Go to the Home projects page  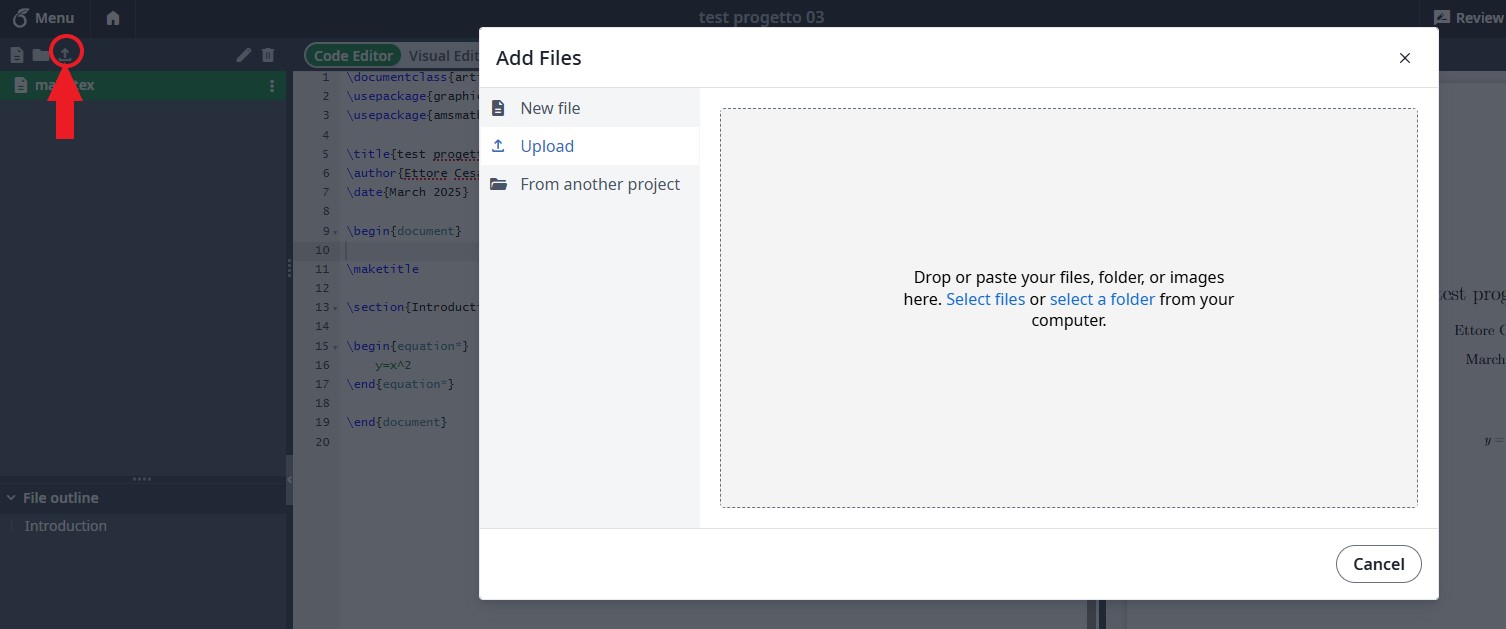point(113,17)
